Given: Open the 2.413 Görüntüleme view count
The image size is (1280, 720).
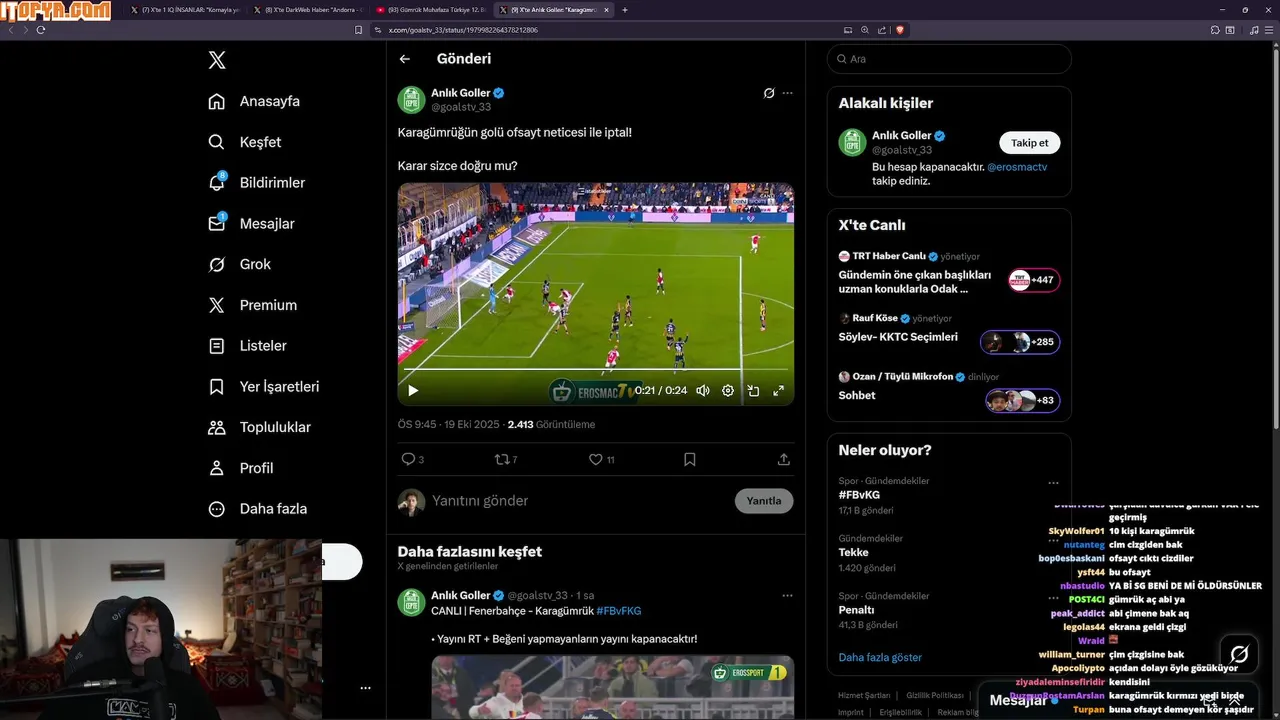Looking at the screenshot, I should click(551, 425).
